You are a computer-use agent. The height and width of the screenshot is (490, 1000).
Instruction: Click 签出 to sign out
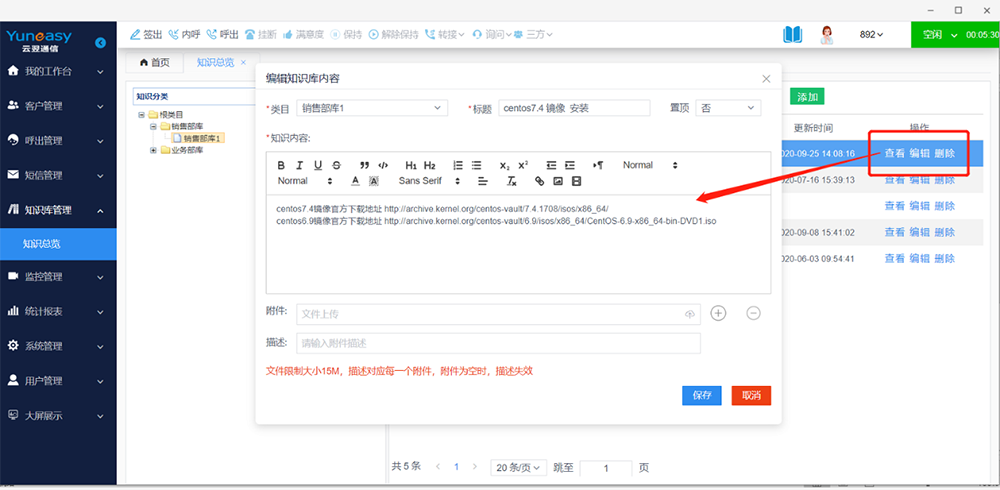(x=146, y=34)
